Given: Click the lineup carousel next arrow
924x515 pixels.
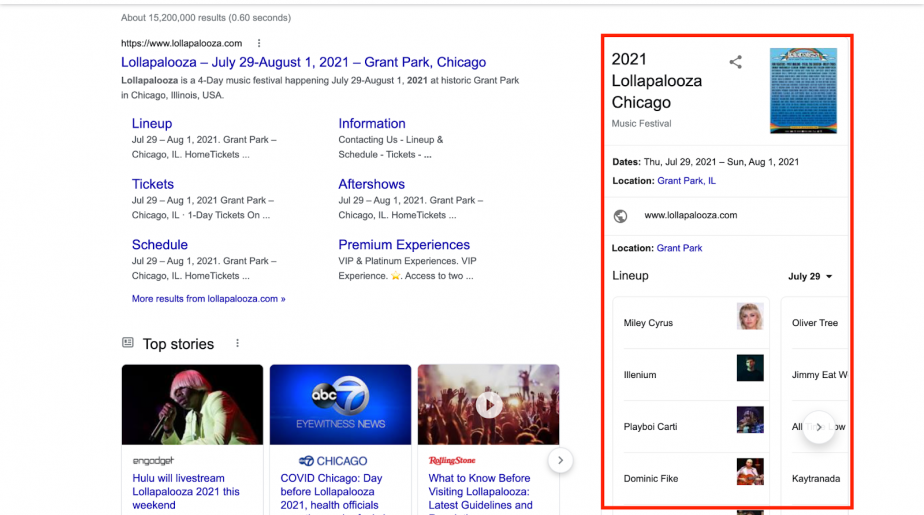Looking at the screenshot, I should coord(819,427).
